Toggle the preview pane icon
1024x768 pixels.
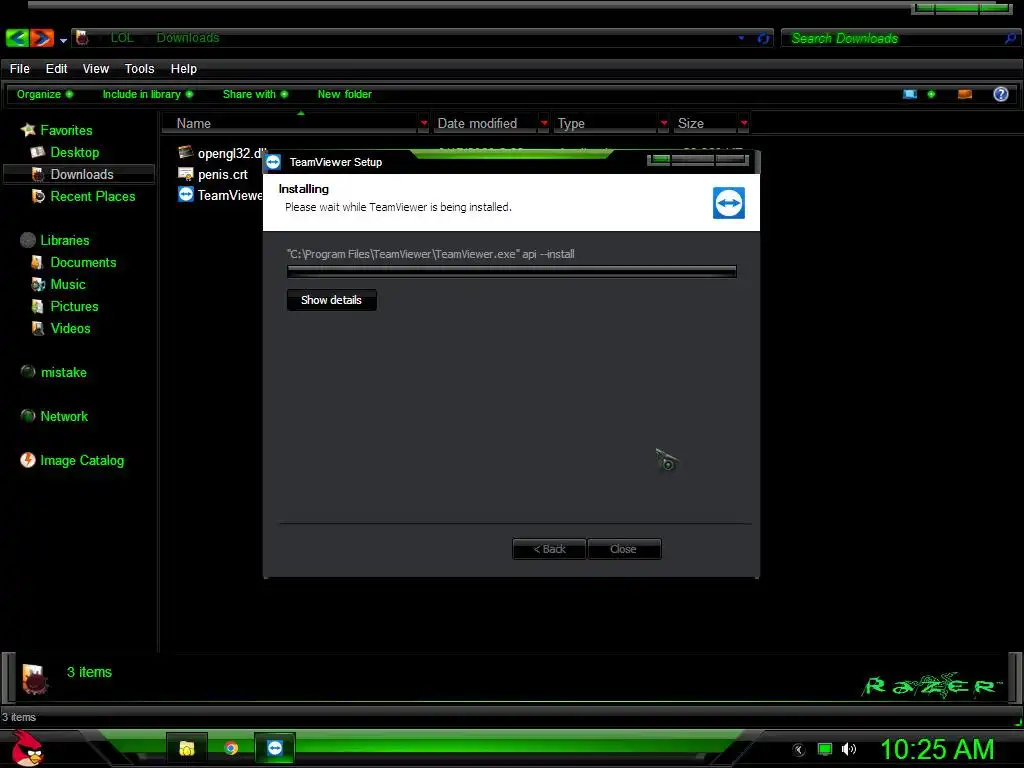click(965, 94)
